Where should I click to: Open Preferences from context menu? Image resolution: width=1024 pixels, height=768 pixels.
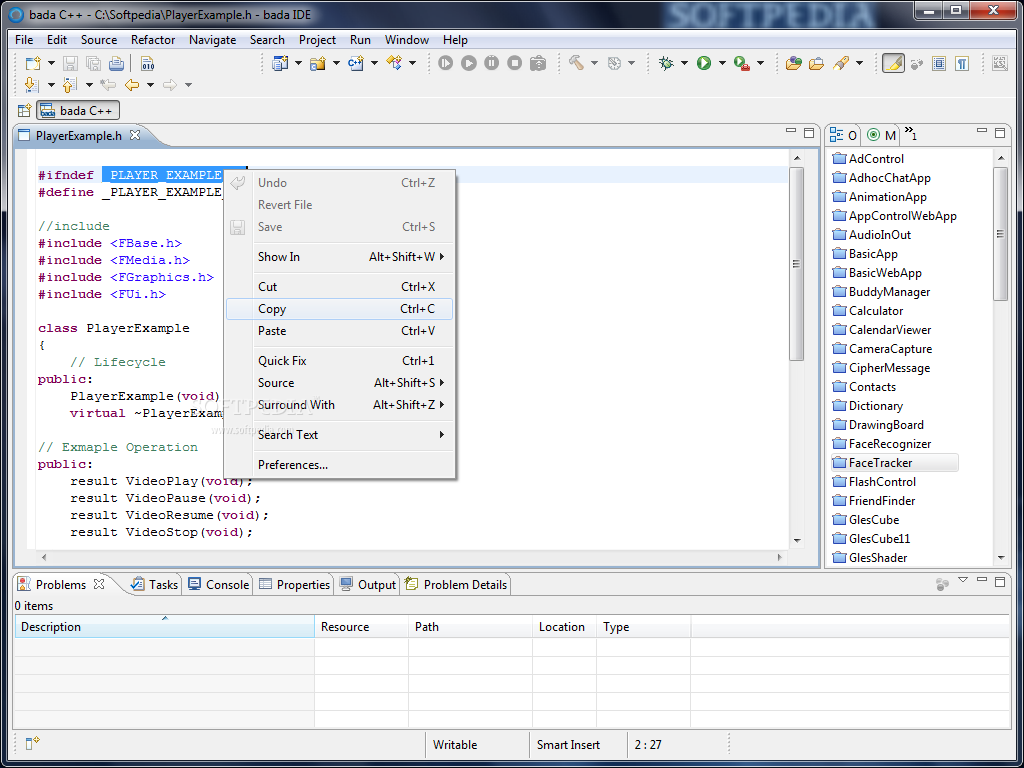(x=340, y=465)
